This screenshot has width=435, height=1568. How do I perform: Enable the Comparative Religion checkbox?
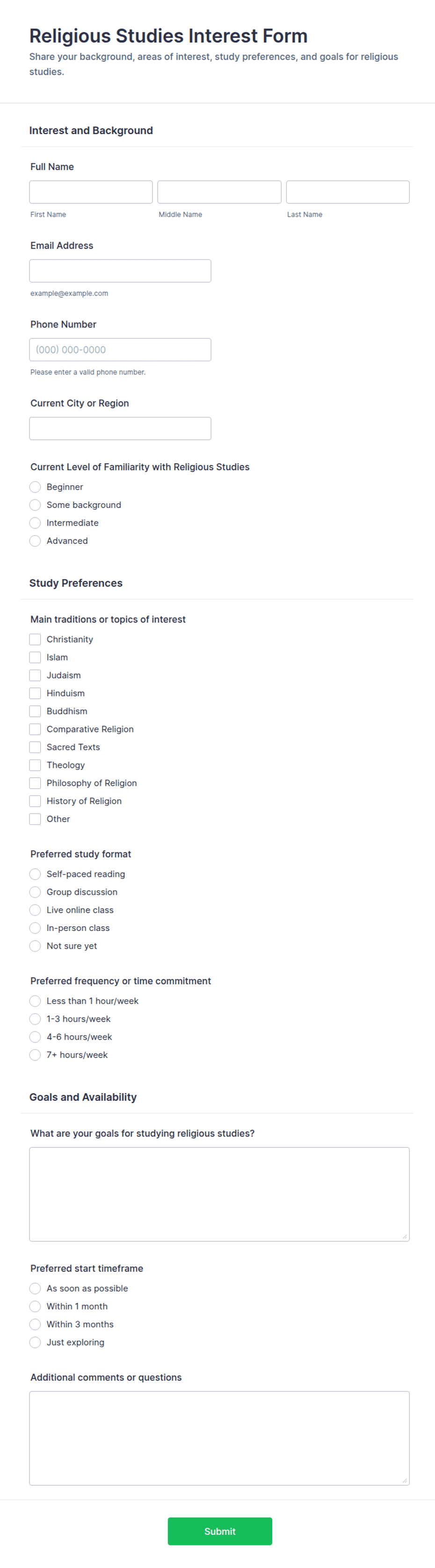tap(36, 729)
